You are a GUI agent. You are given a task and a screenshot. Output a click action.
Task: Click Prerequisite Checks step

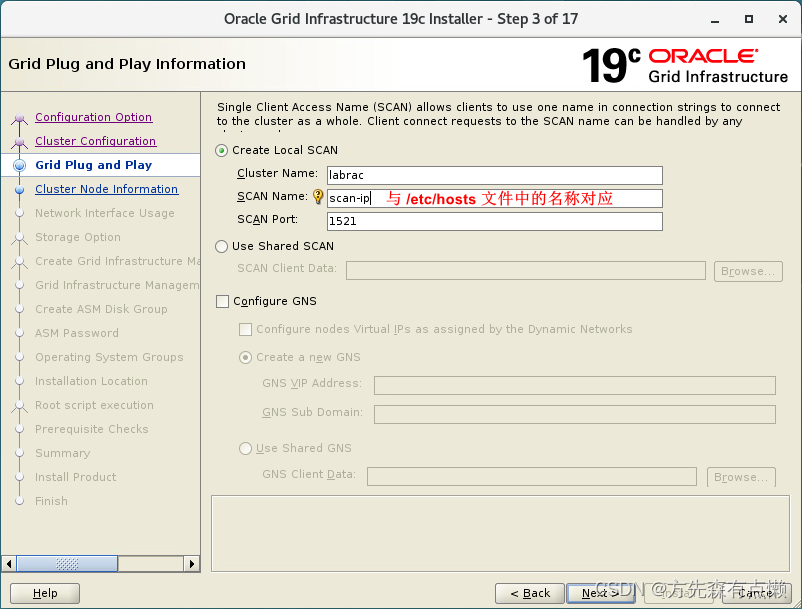[92, 430]
